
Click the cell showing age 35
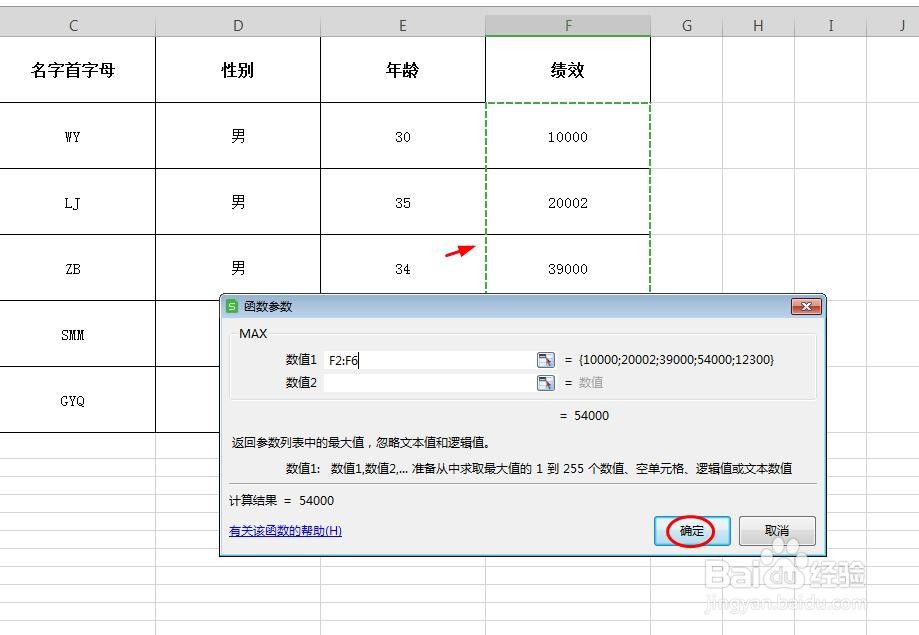[402, 202]
